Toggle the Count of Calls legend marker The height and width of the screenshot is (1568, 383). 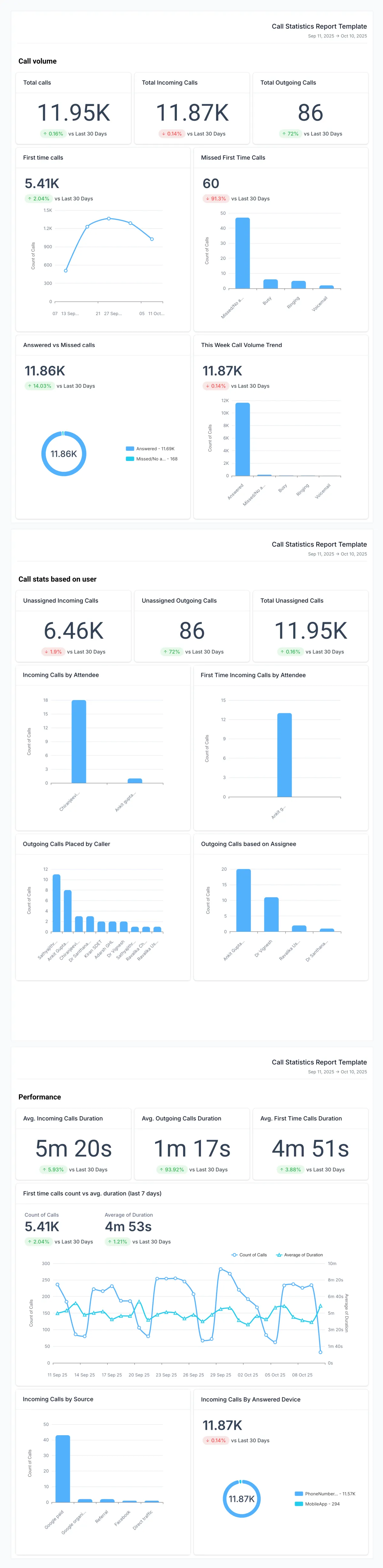click(x=234, y=1255)
